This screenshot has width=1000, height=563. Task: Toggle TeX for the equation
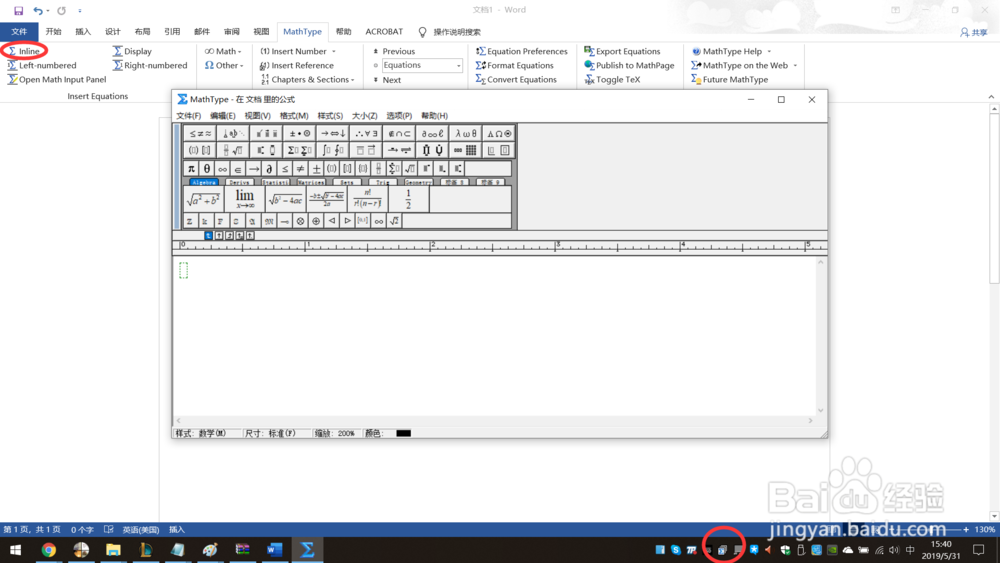click(x=612, y=79)
